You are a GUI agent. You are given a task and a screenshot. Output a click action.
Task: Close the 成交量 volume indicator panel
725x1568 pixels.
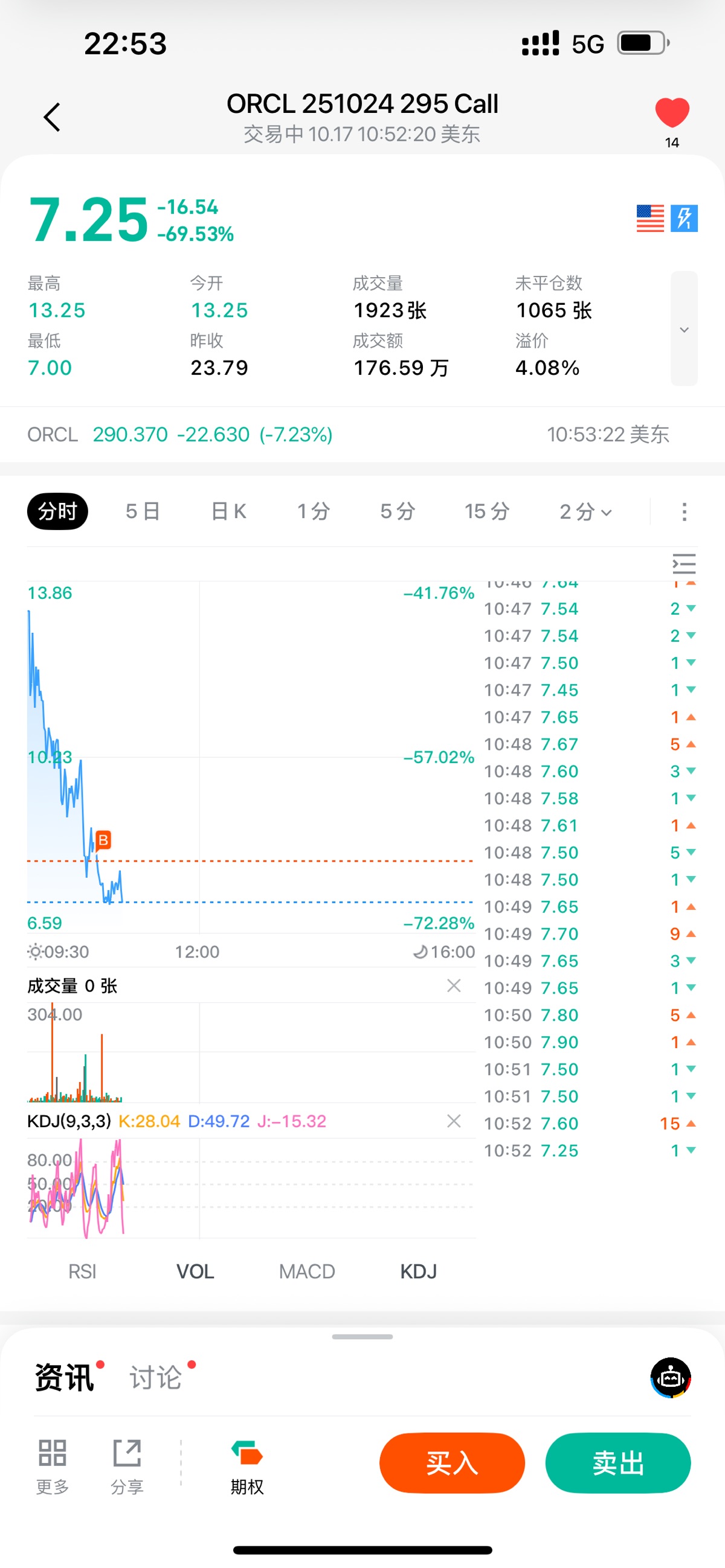[x=453, y=985]
